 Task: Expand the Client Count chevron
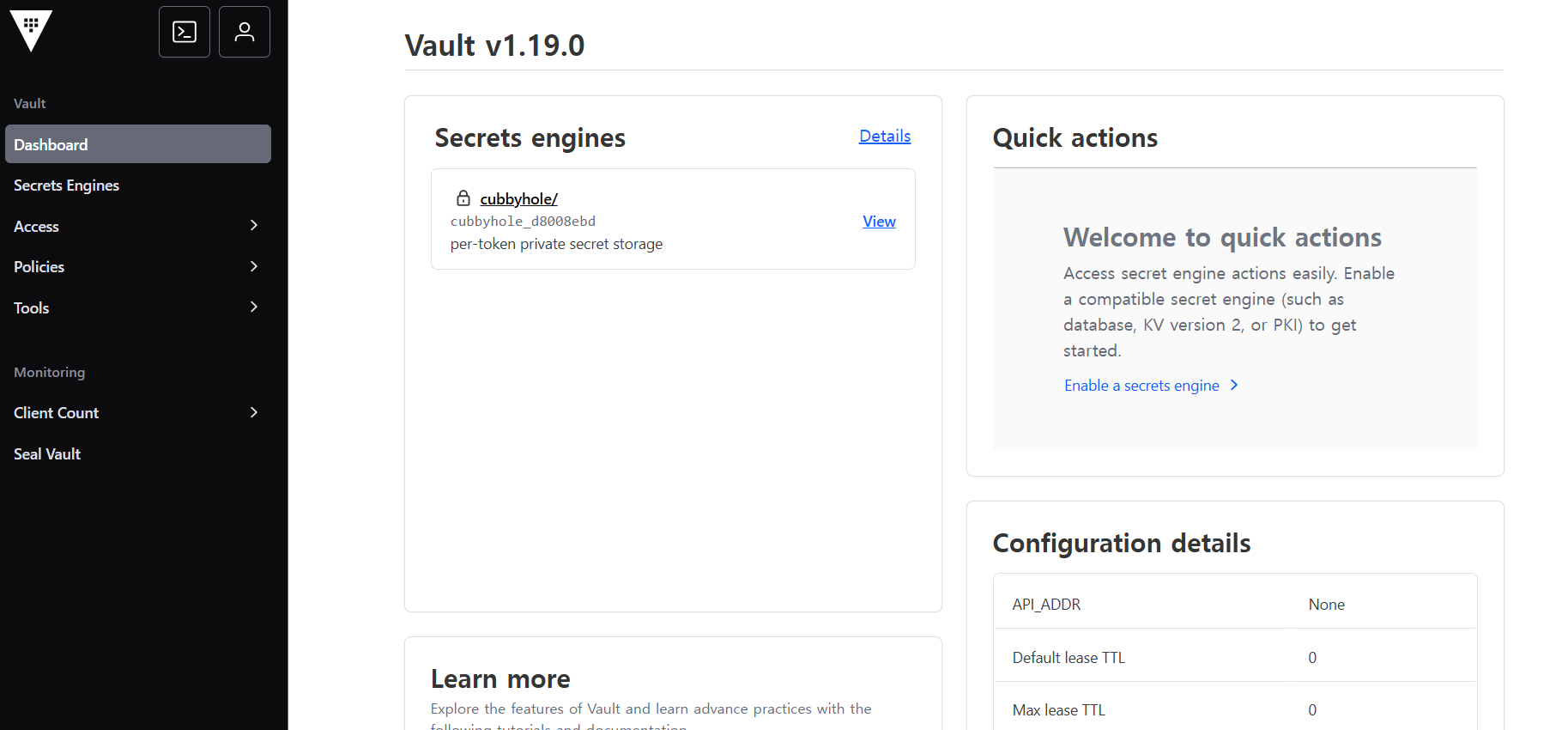click(x=254, y=413)
